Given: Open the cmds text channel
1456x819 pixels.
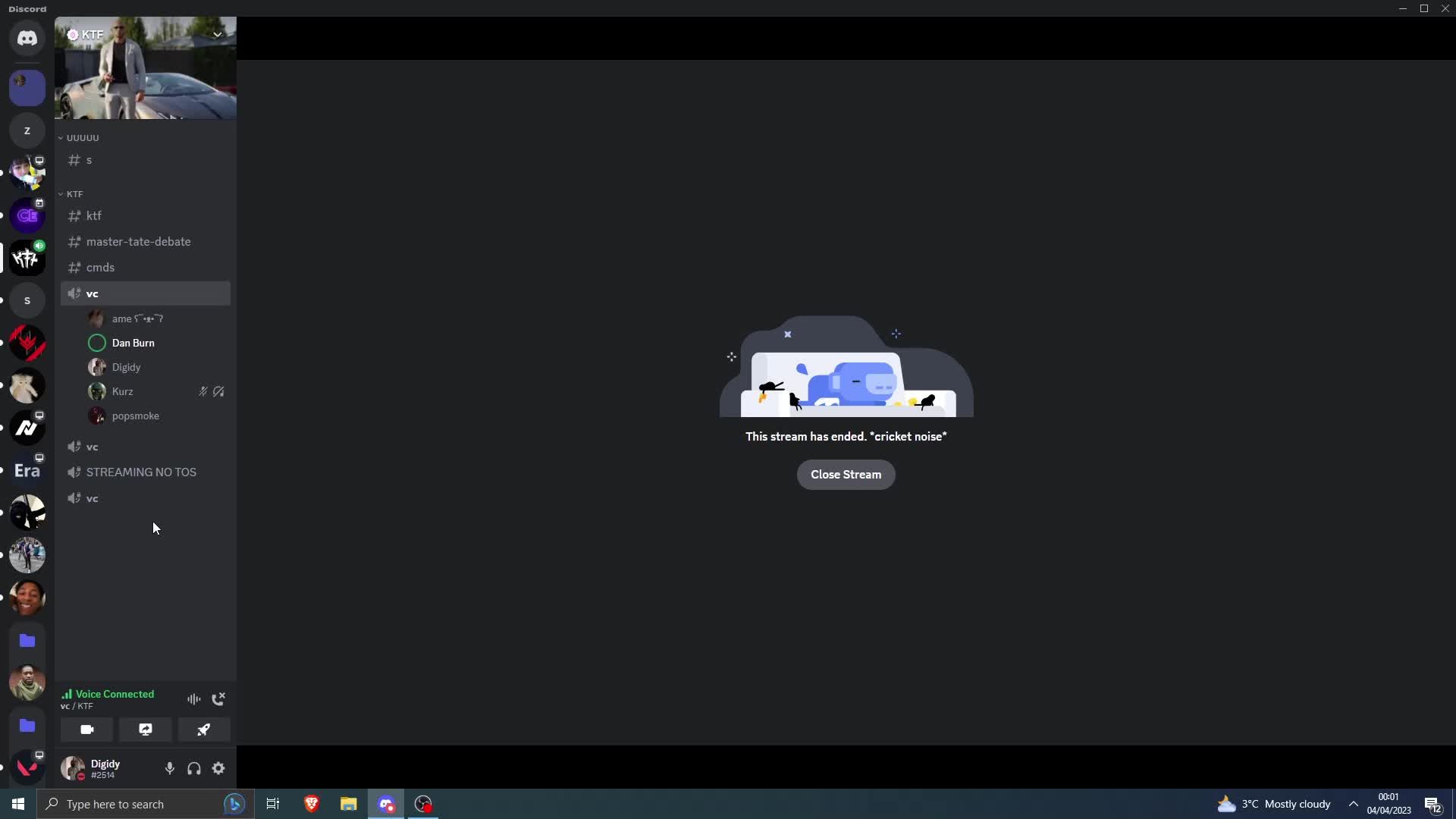Looking at the screenshot, I should 100,268.
